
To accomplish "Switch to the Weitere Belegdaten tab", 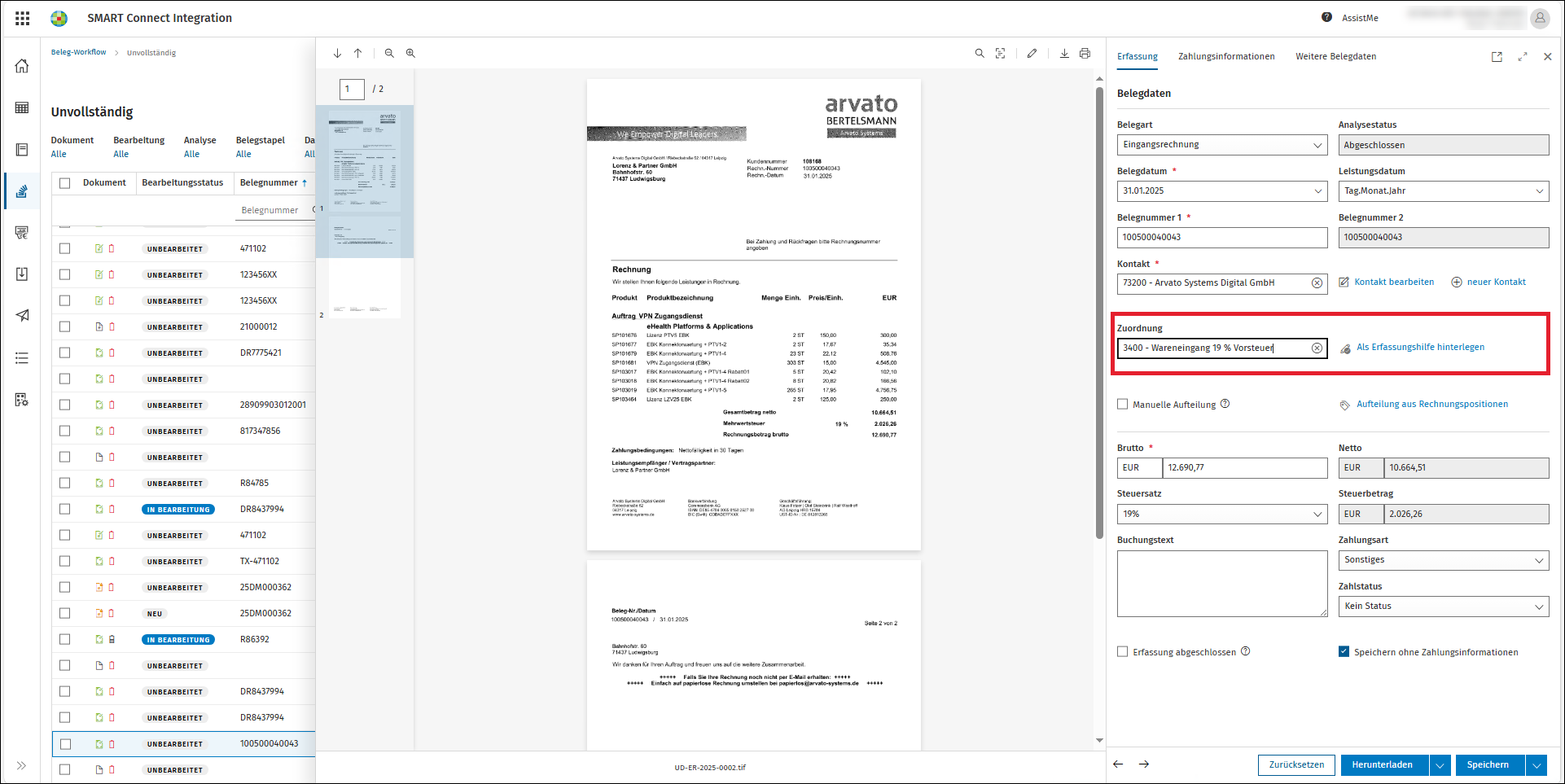I will click(x=1336, y=56).
